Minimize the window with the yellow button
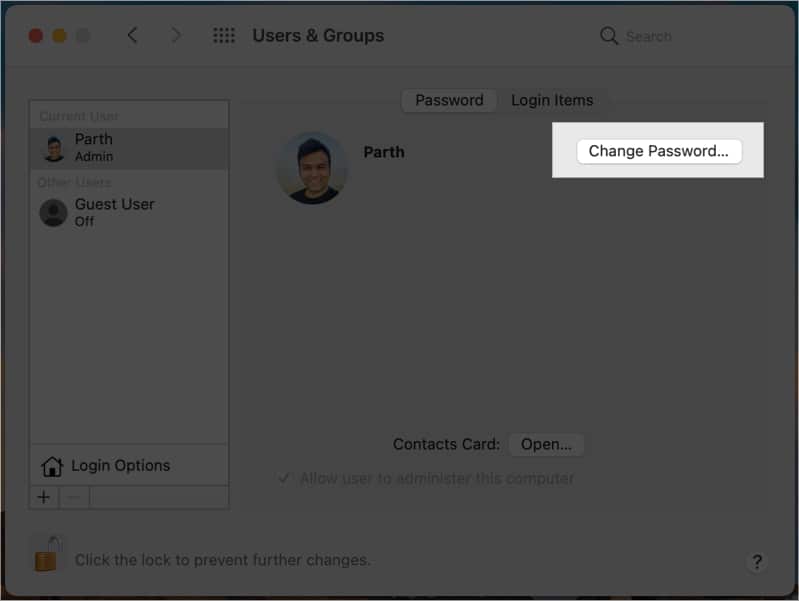Screen dimensions: 799x601 60,36
